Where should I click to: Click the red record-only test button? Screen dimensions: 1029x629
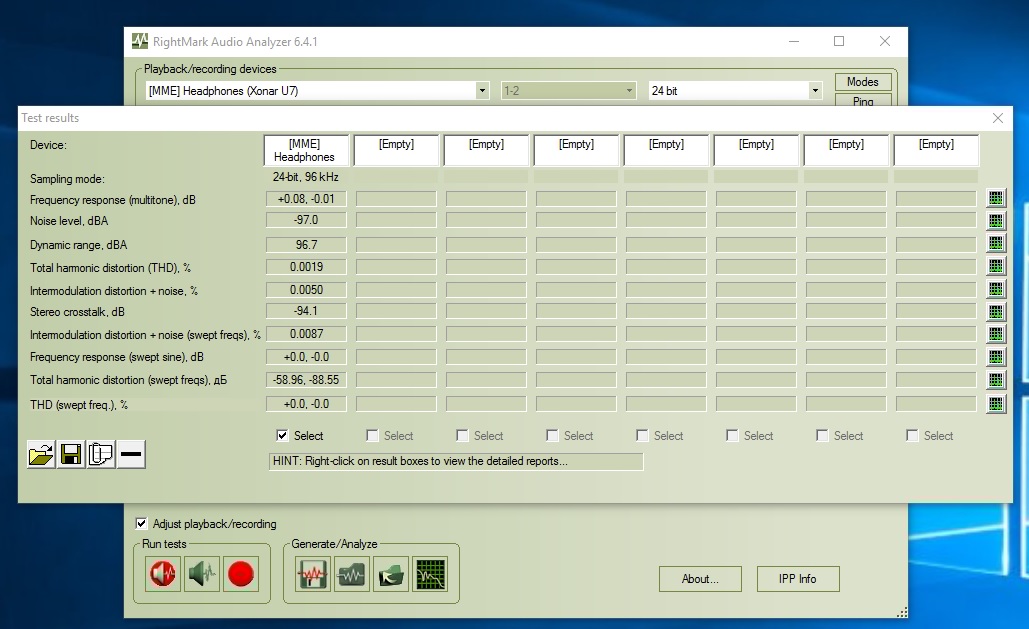point(241,574)
